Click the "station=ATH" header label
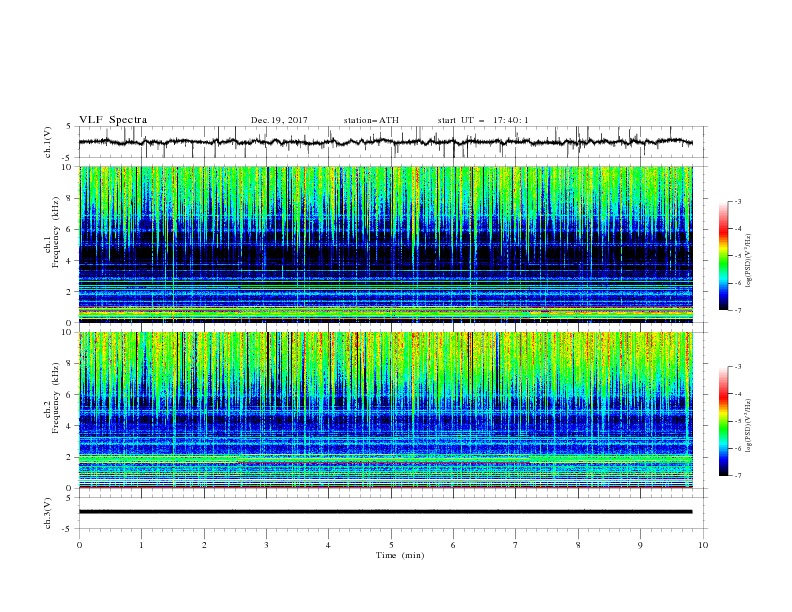This screenshot has width=792, height=612. tap(371, 120)
